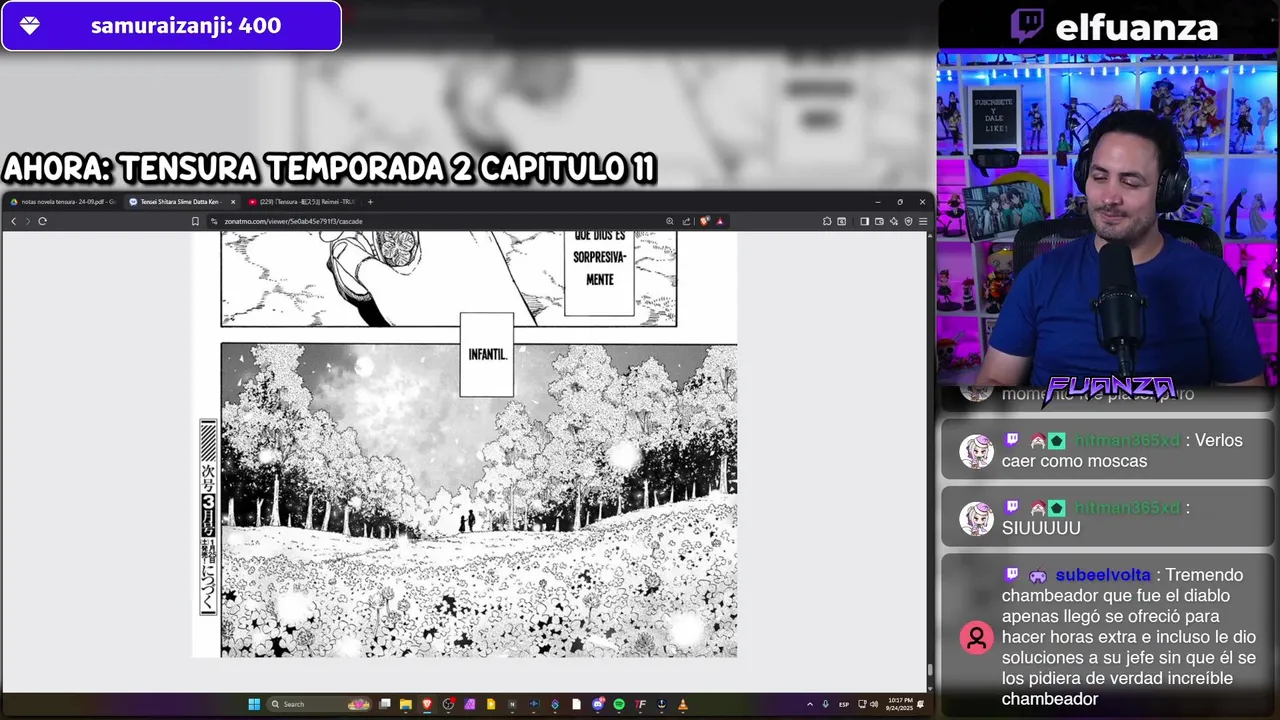Image resolution: width=1280 pixels, height=720 pixels.
Task: Open File Explorer from the taskbar
Action: (406, 704)
